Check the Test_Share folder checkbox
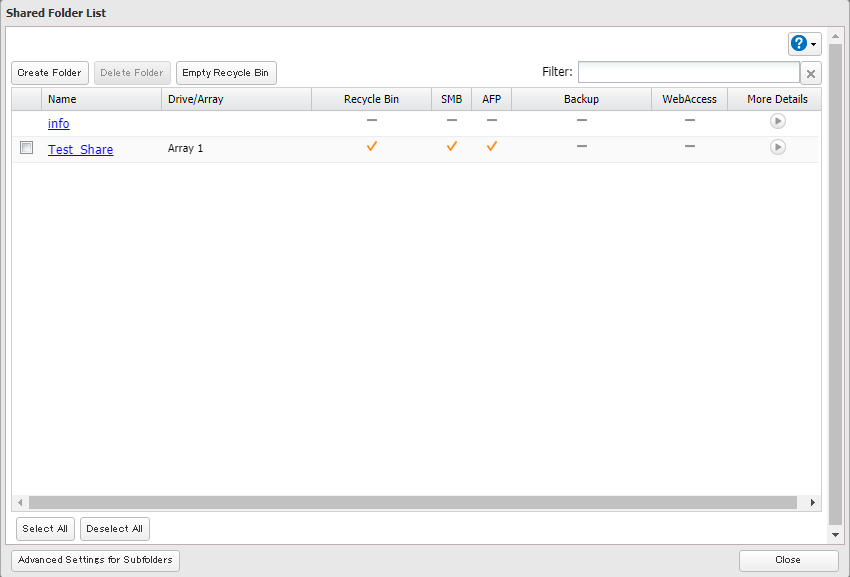This screenshot has height=577, width=850. [27, 148]
